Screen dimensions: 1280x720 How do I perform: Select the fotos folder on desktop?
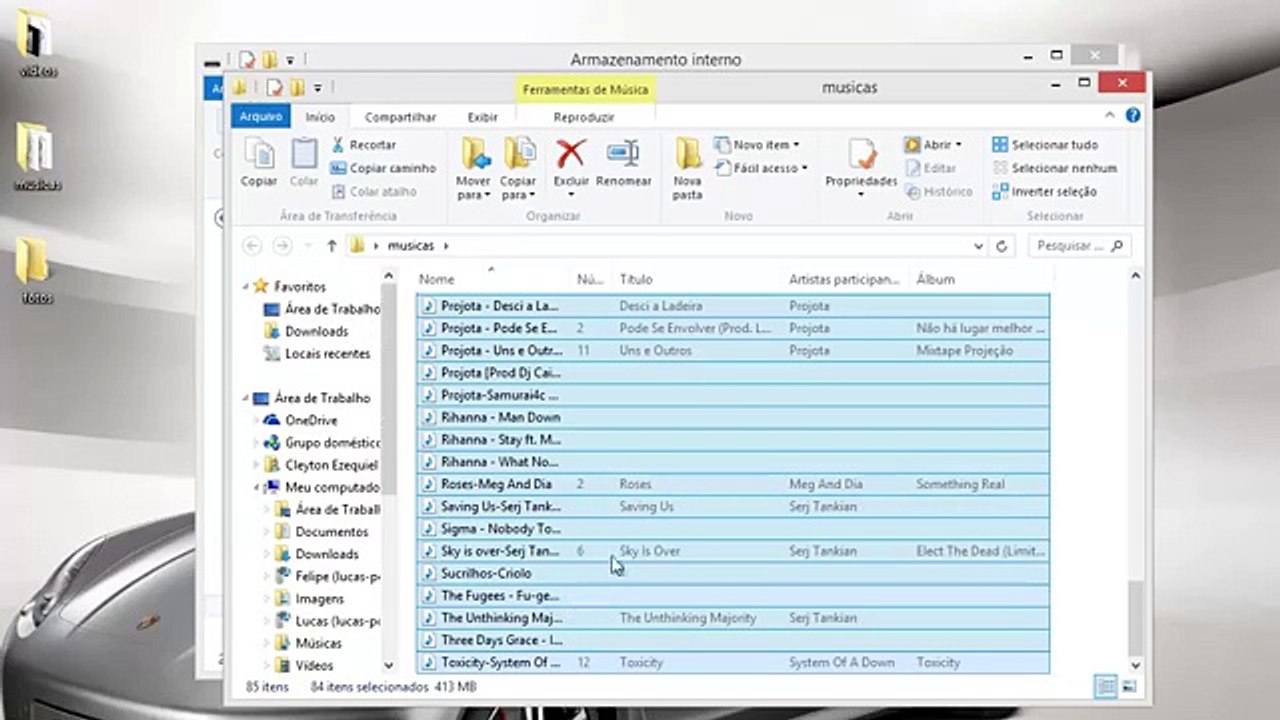pyautogui.click(x=36, y=270)
